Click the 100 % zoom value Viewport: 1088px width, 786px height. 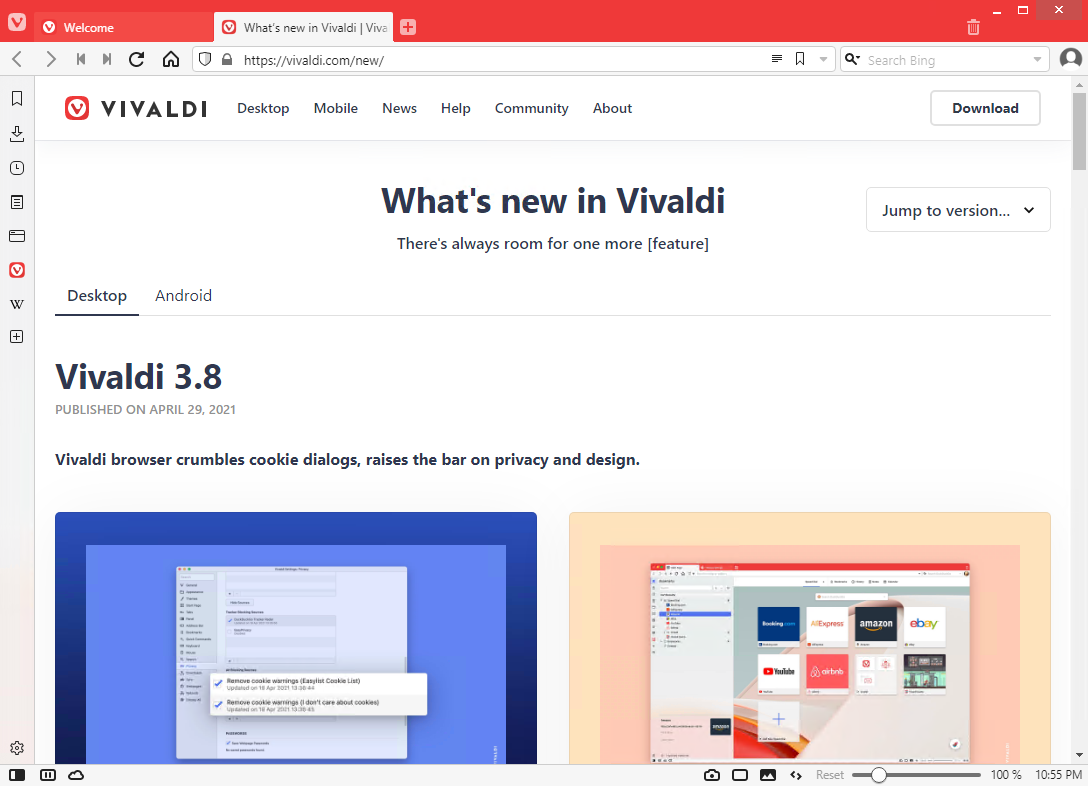[1006, 775]
